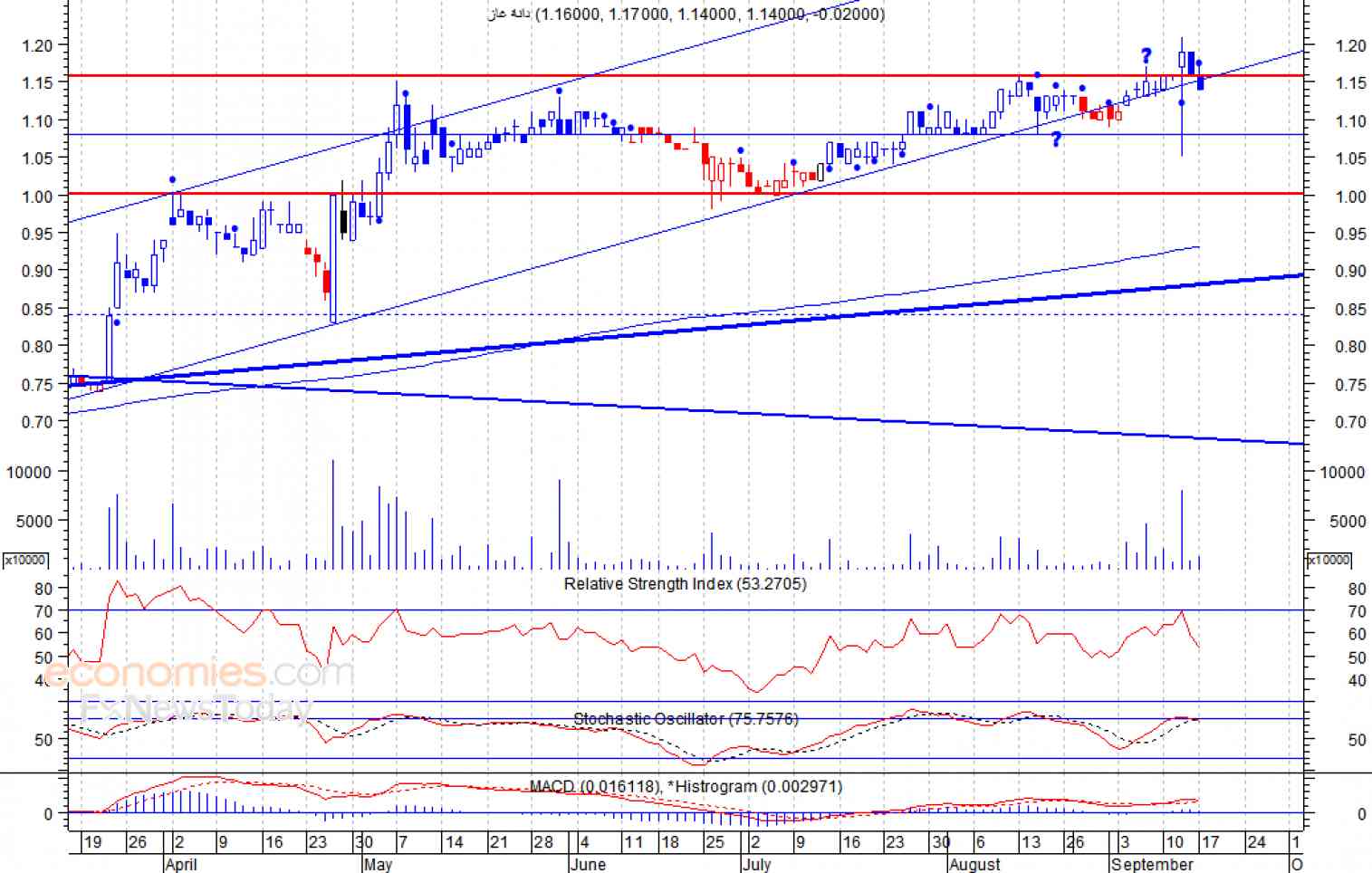Click the date label 21 on time axis
The width and height of the screenshot is (1372, 873).
click(498, 842)
